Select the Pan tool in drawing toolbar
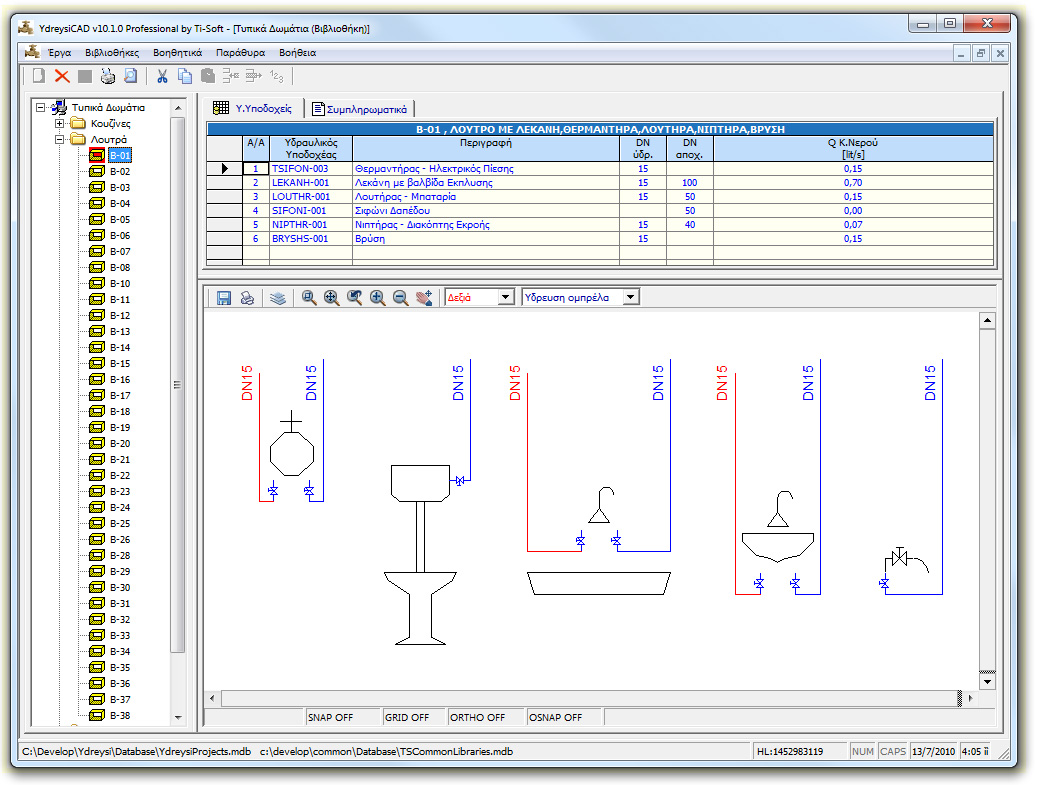Viewport: 1040px width, 785px height. (423, 297)
